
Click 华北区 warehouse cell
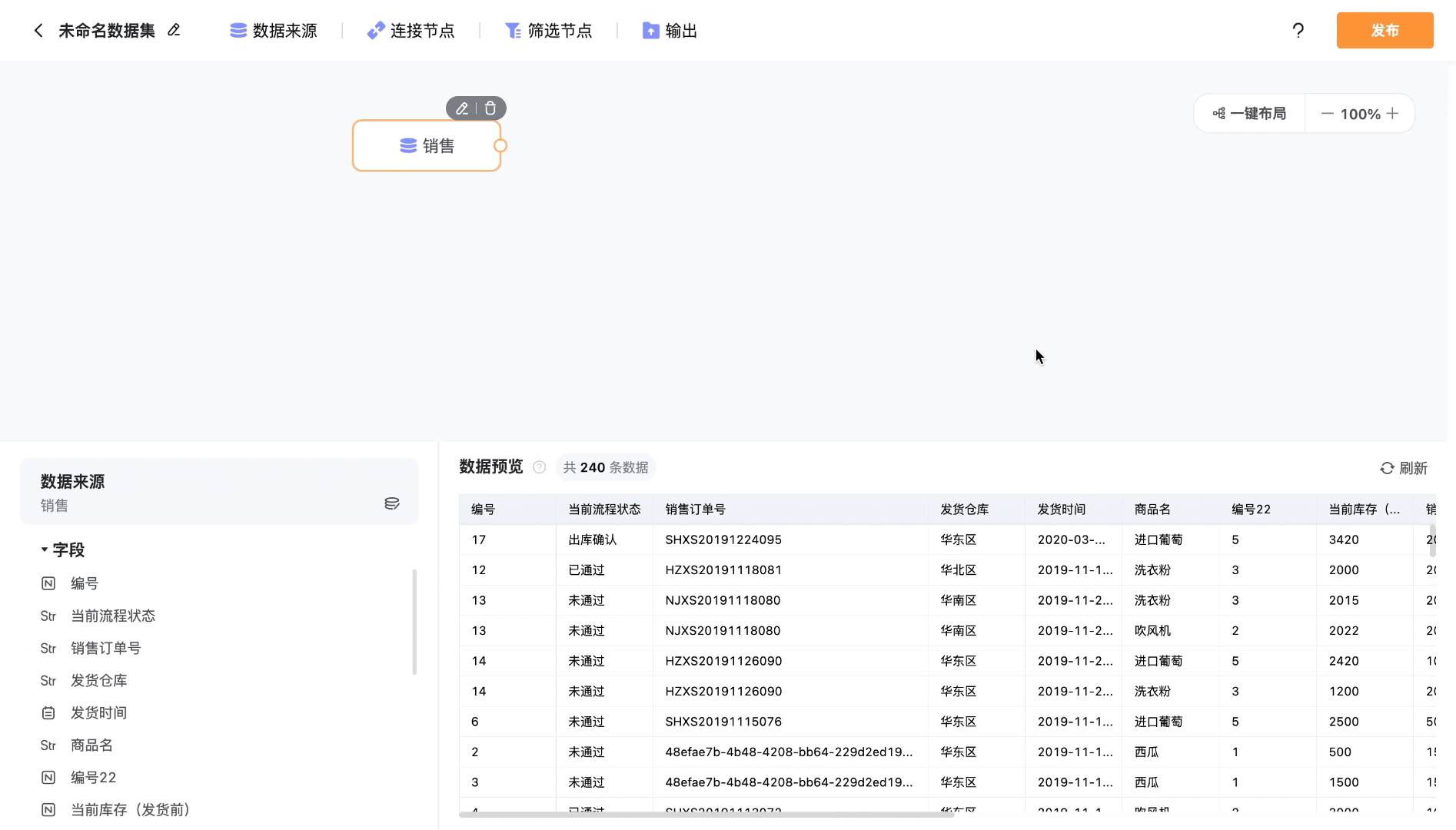976,570
